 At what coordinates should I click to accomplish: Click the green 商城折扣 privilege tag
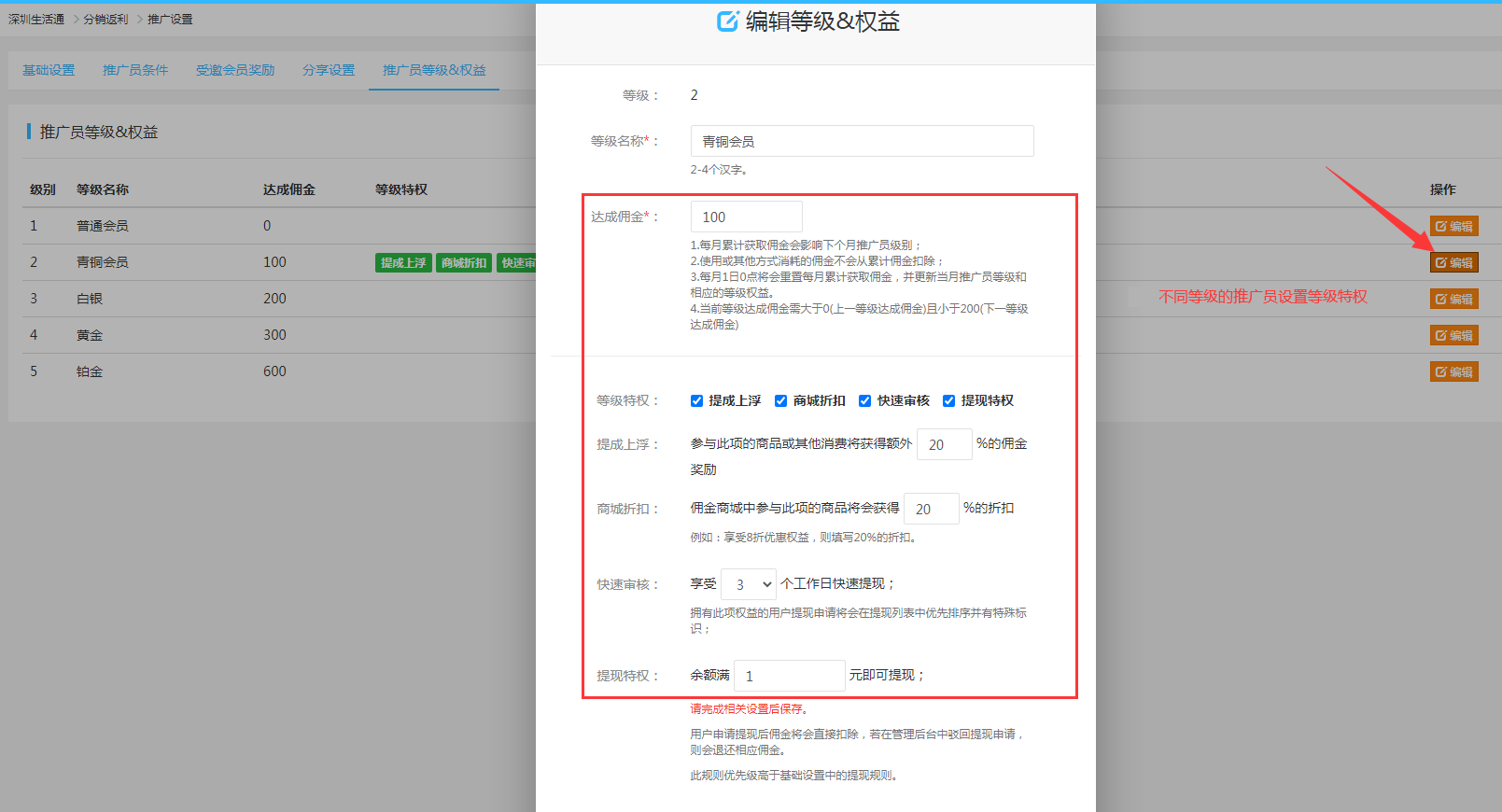464,263
